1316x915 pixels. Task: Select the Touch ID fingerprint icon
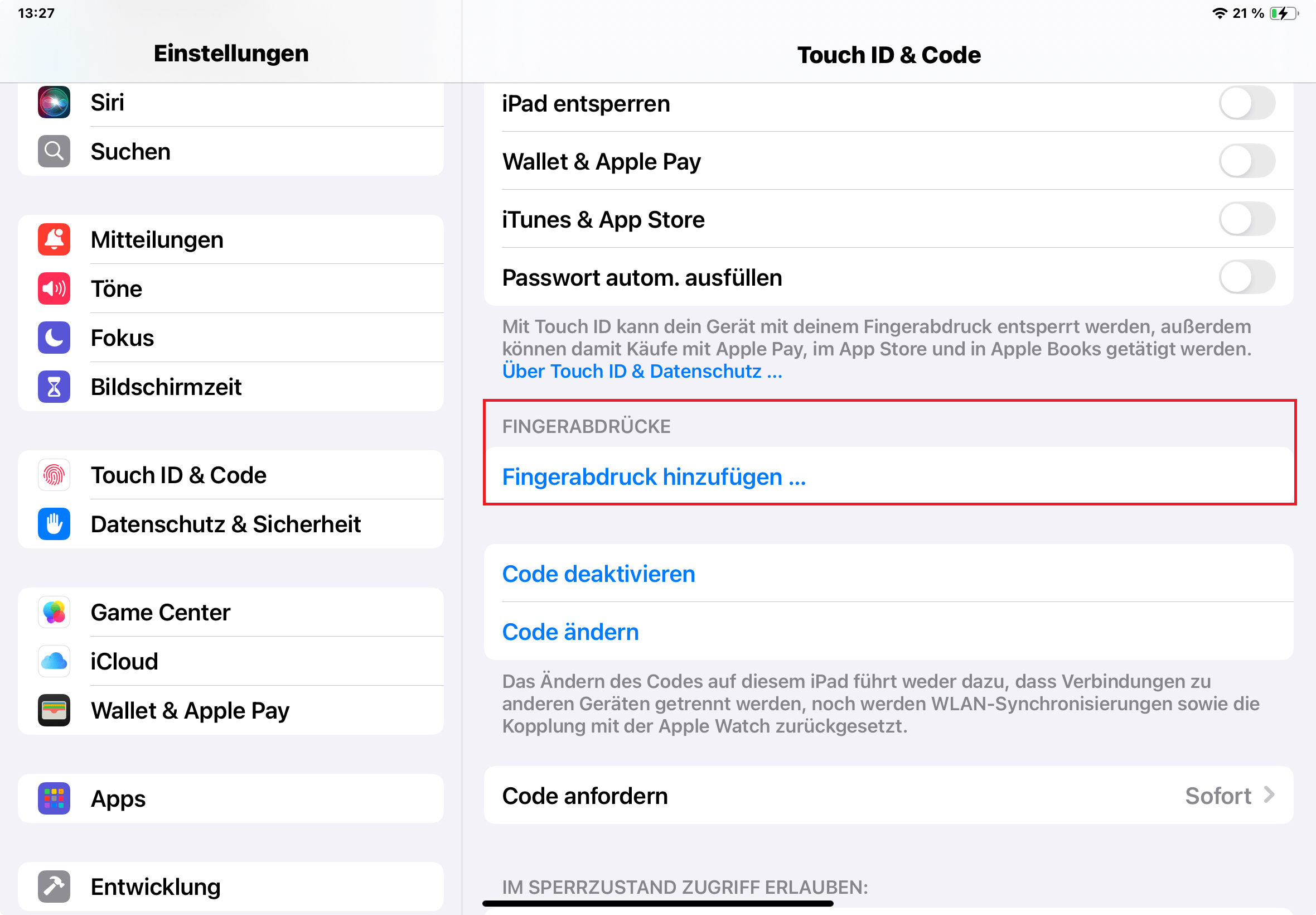click(54, 475)
